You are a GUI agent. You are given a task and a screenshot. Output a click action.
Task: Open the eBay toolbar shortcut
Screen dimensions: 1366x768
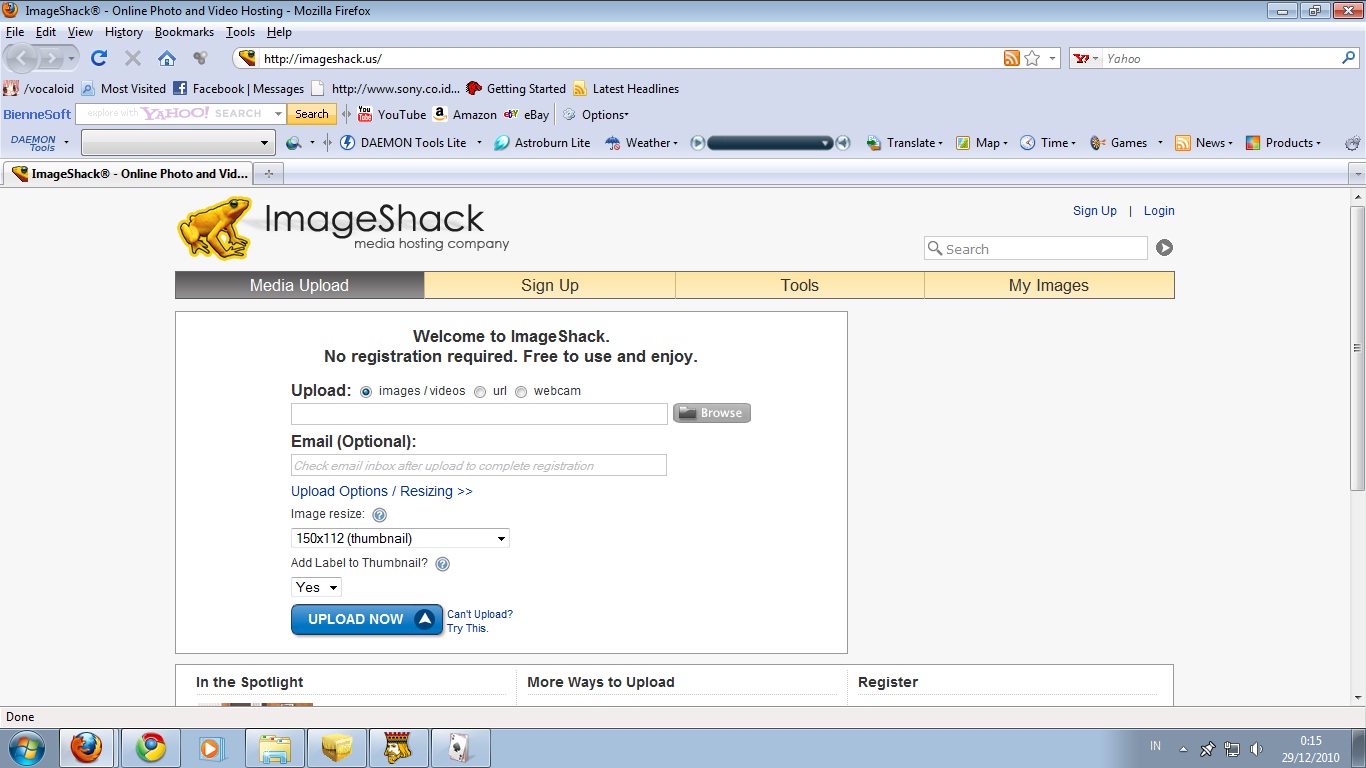[x=527, y=114]
